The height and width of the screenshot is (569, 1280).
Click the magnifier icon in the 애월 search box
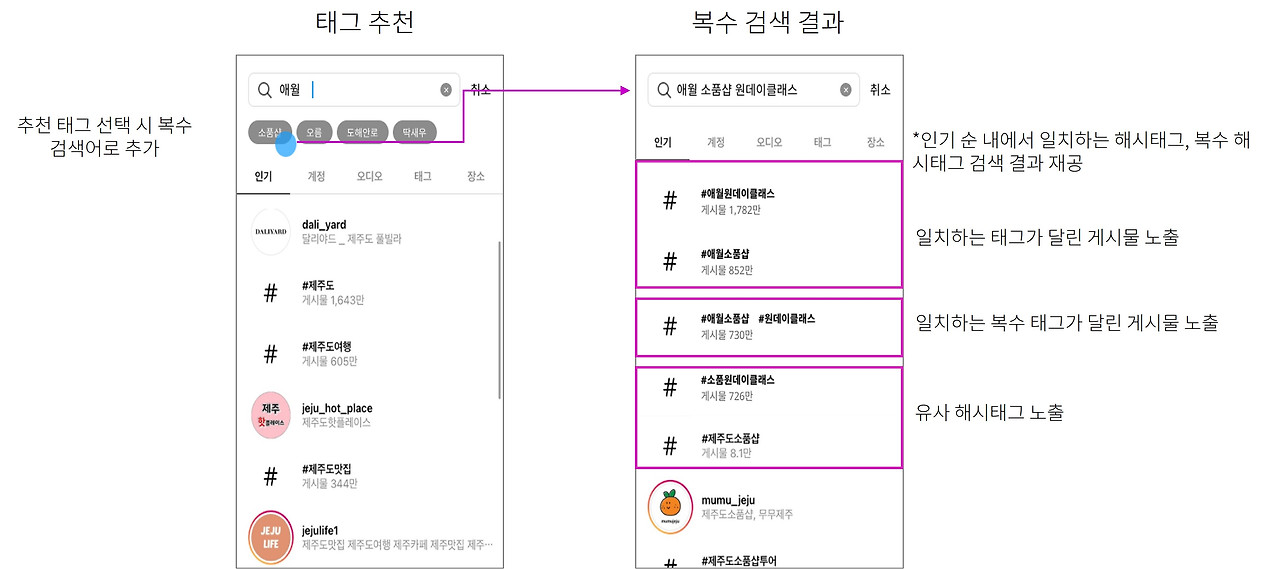coord(265,90)
